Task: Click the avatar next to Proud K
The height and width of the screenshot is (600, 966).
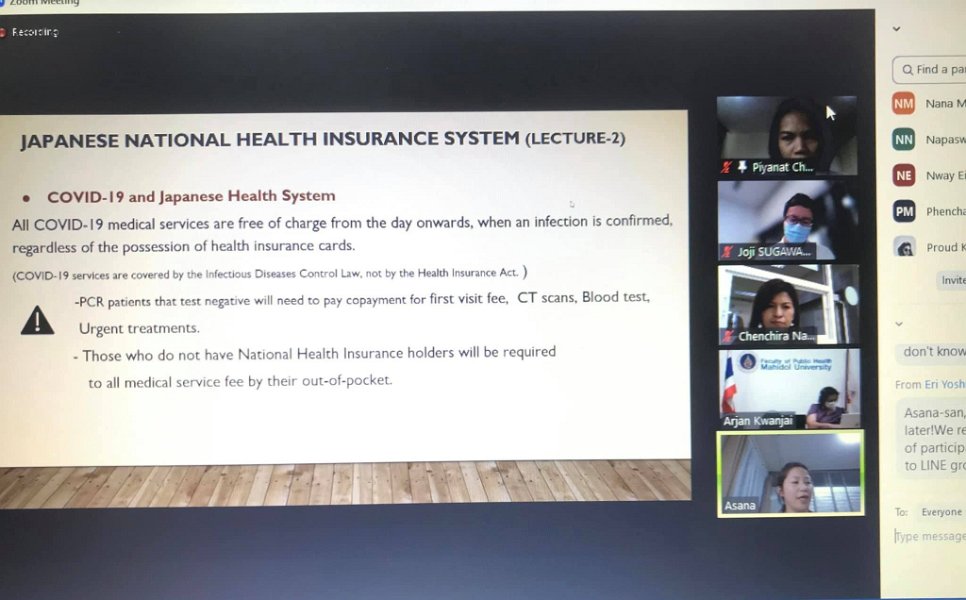Action: (904, 247)
